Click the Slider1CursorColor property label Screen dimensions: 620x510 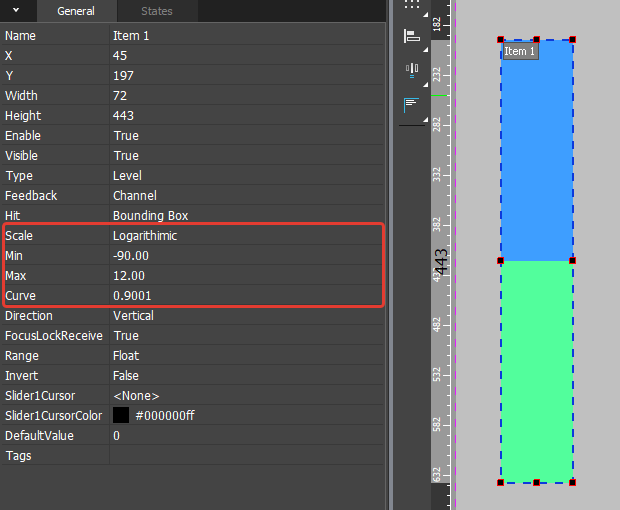(53, 416)
